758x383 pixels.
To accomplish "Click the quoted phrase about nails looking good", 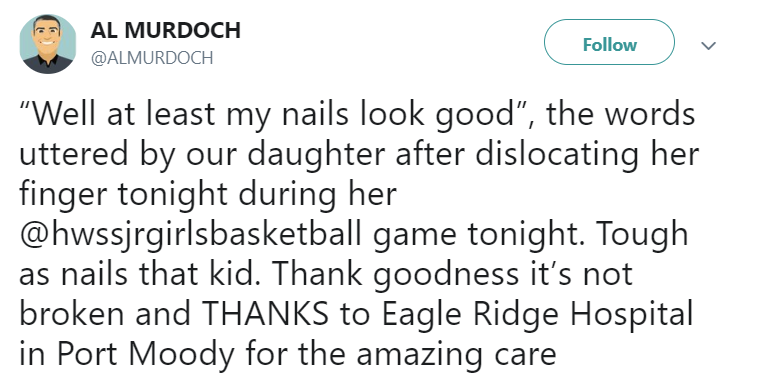I will tap(273, 114).
